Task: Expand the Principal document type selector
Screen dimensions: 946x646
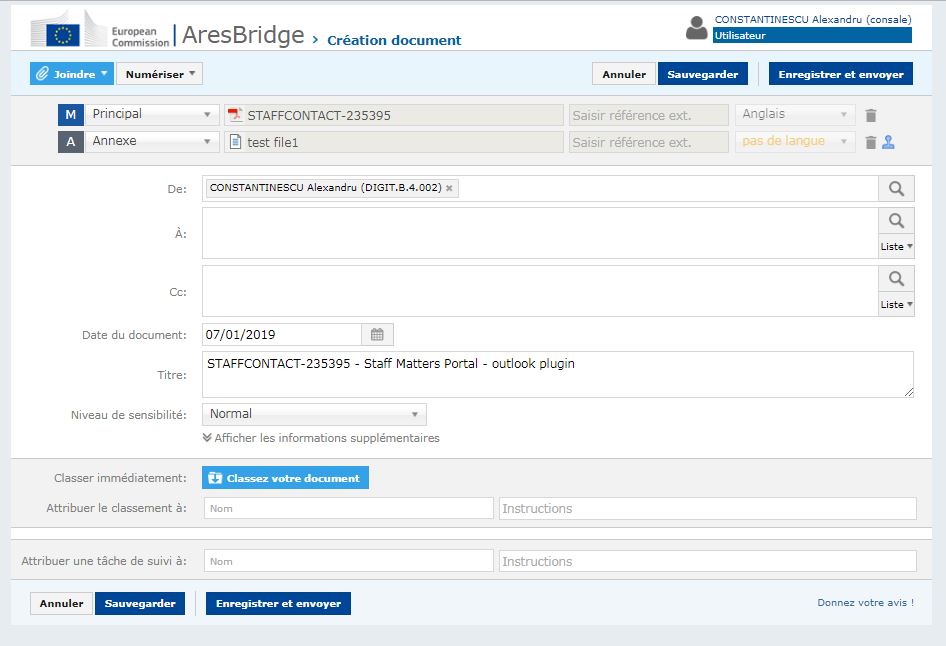Action: pyautogui.click(x=151, y=115)
